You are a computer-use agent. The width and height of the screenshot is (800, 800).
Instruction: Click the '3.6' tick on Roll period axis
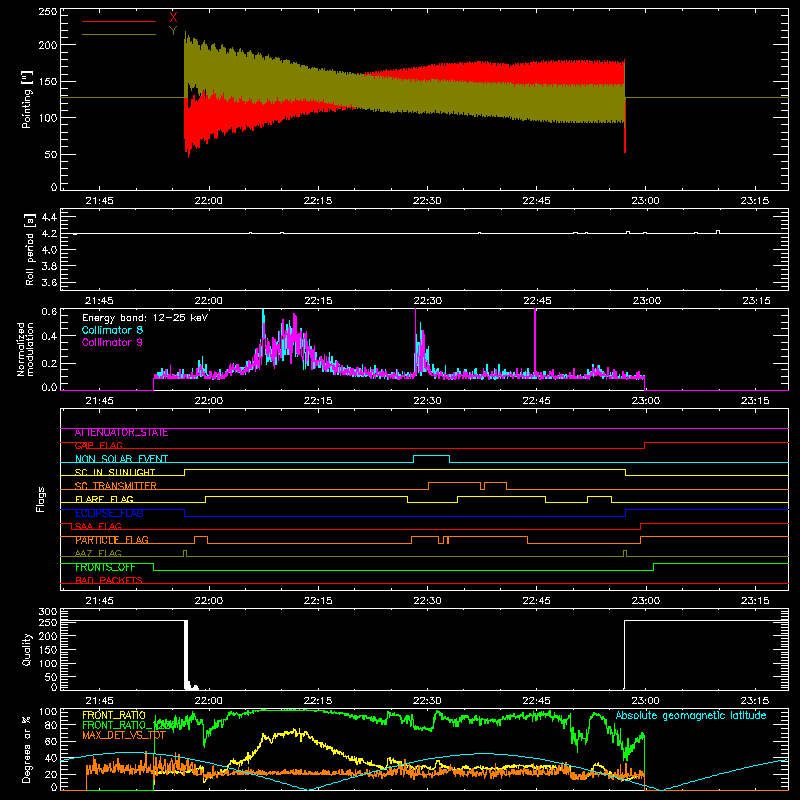[x=49, y=282]
